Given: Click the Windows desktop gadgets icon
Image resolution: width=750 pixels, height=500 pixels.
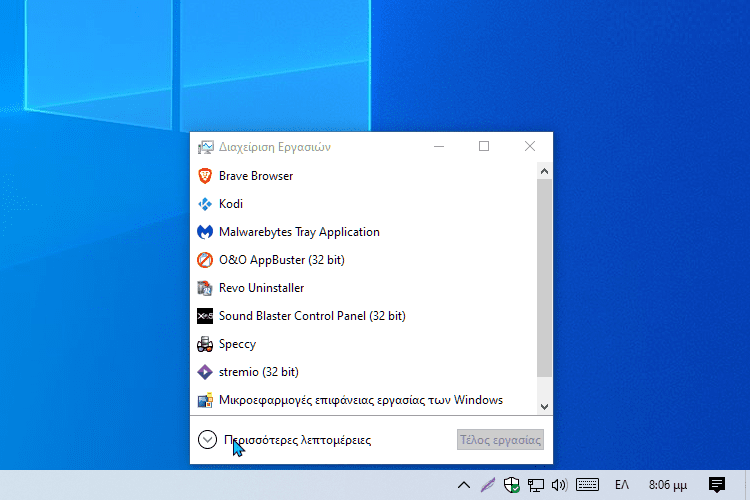Looking at the screenshot, I should pyautogui.click(x=205, y=400).
